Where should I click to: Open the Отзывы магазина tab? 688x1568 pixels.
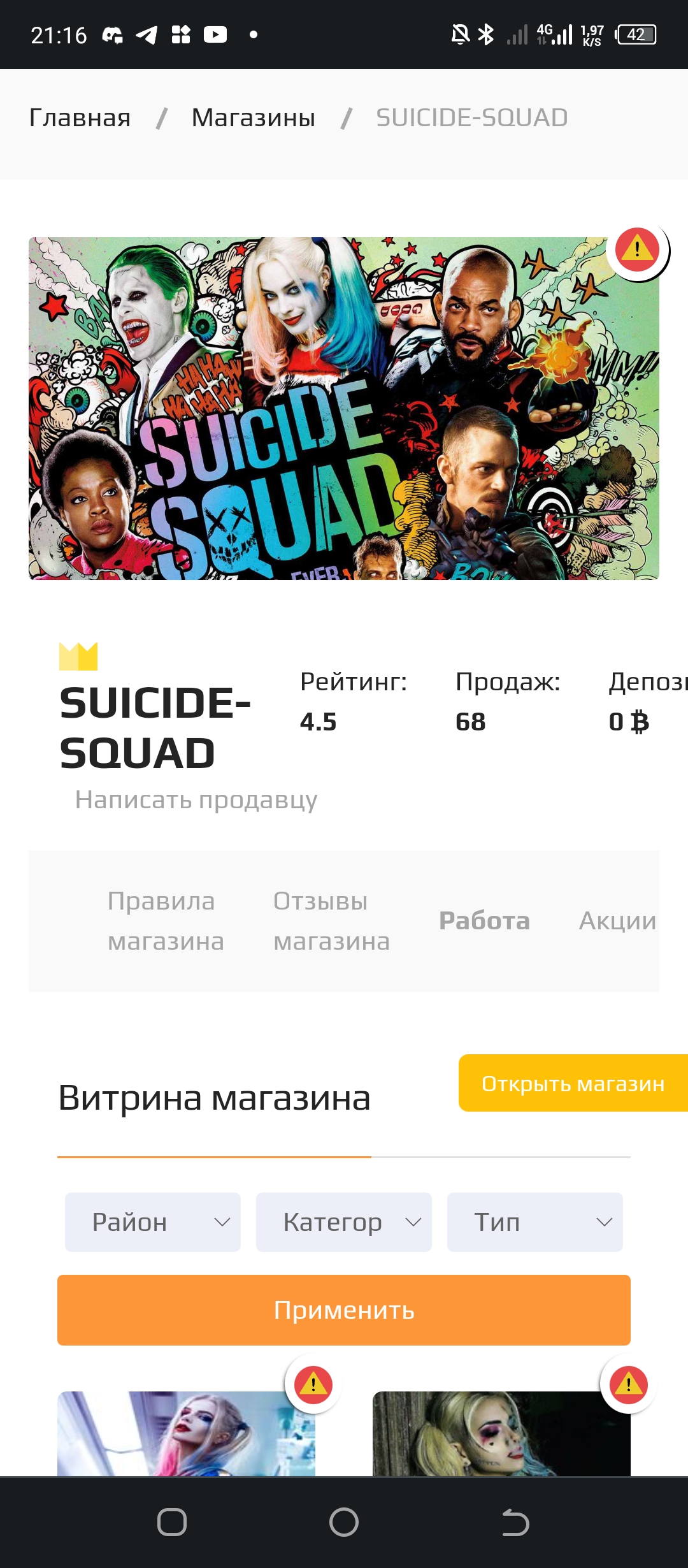(x=331, y=921)
